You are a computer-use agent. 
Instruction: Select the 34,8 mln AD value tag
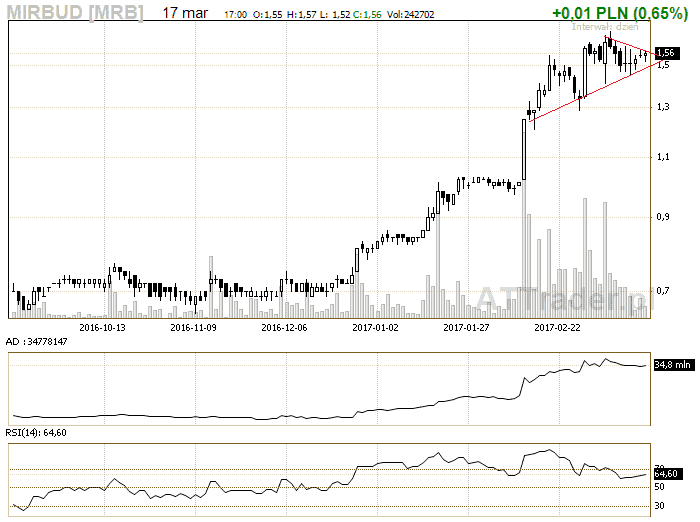tap(672, 365)
